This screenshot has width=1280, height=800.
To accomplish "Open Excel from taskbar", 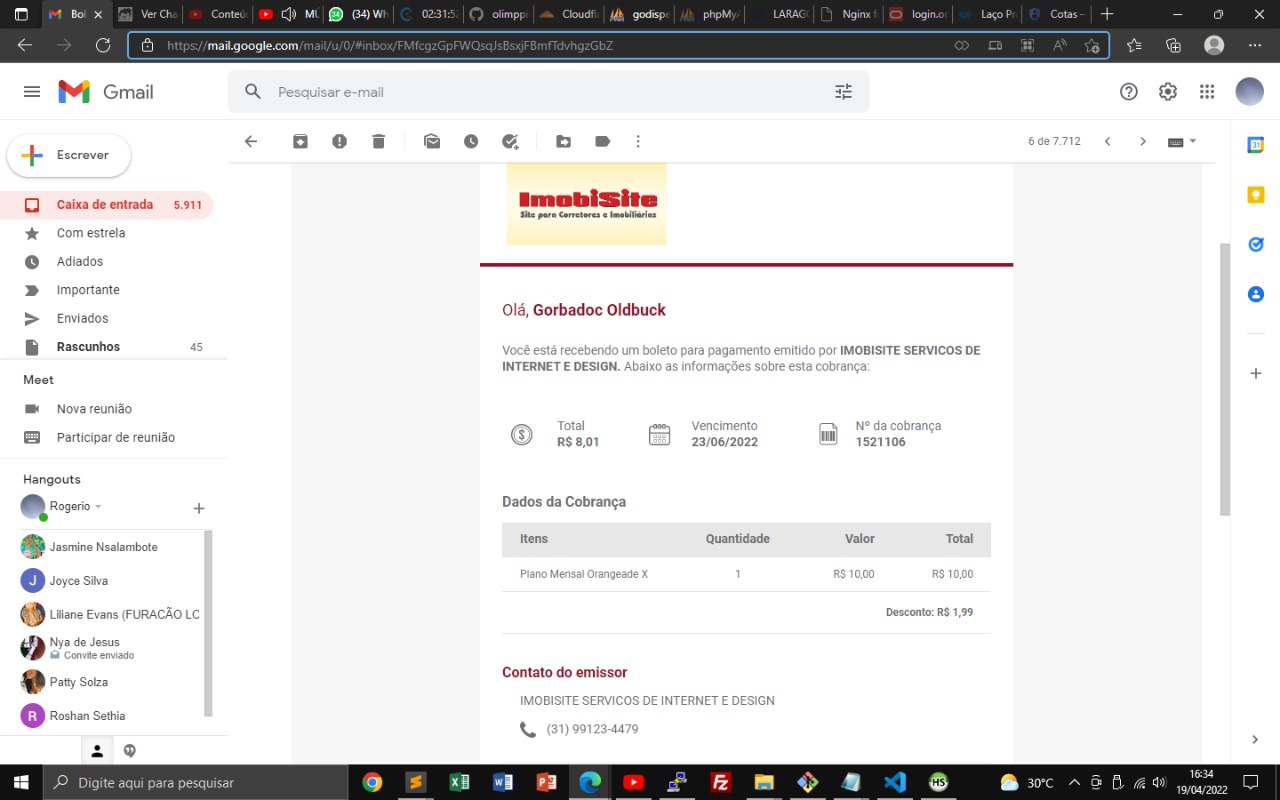I will 459,782.
